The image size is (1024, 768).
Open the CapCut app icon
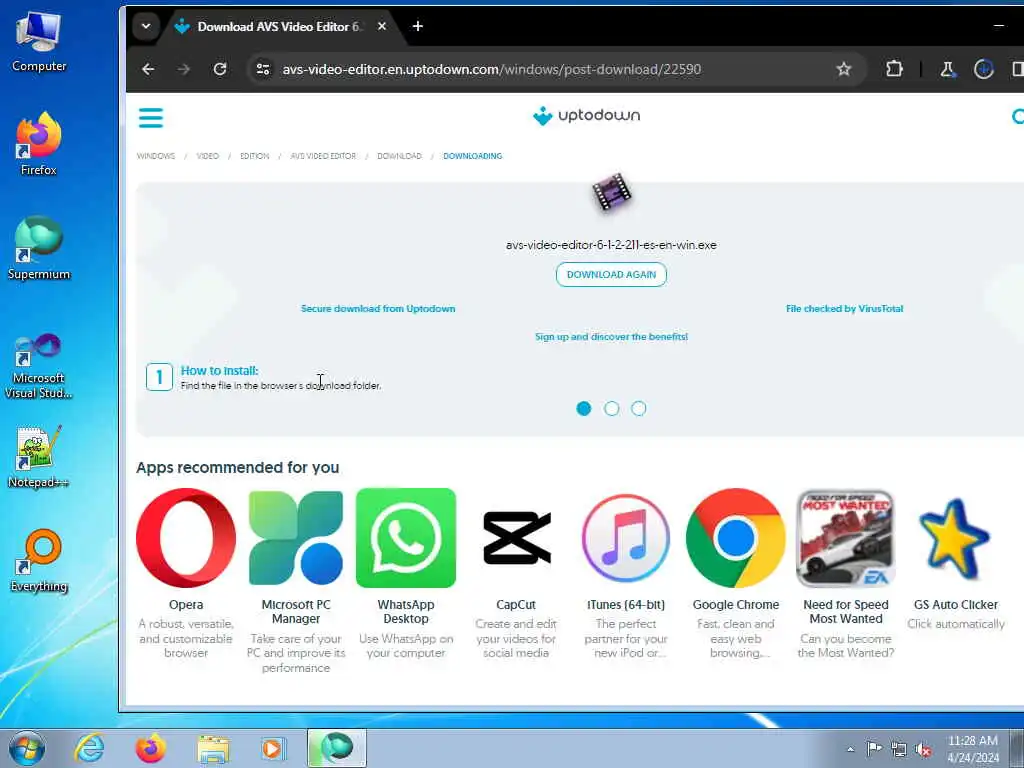(516, 537)
